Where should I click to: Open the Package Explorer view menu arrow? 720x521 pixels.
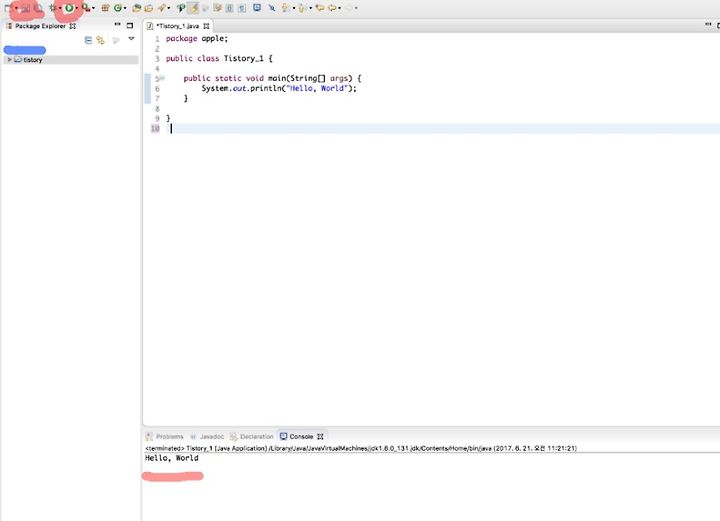click(x=131, y=39)
